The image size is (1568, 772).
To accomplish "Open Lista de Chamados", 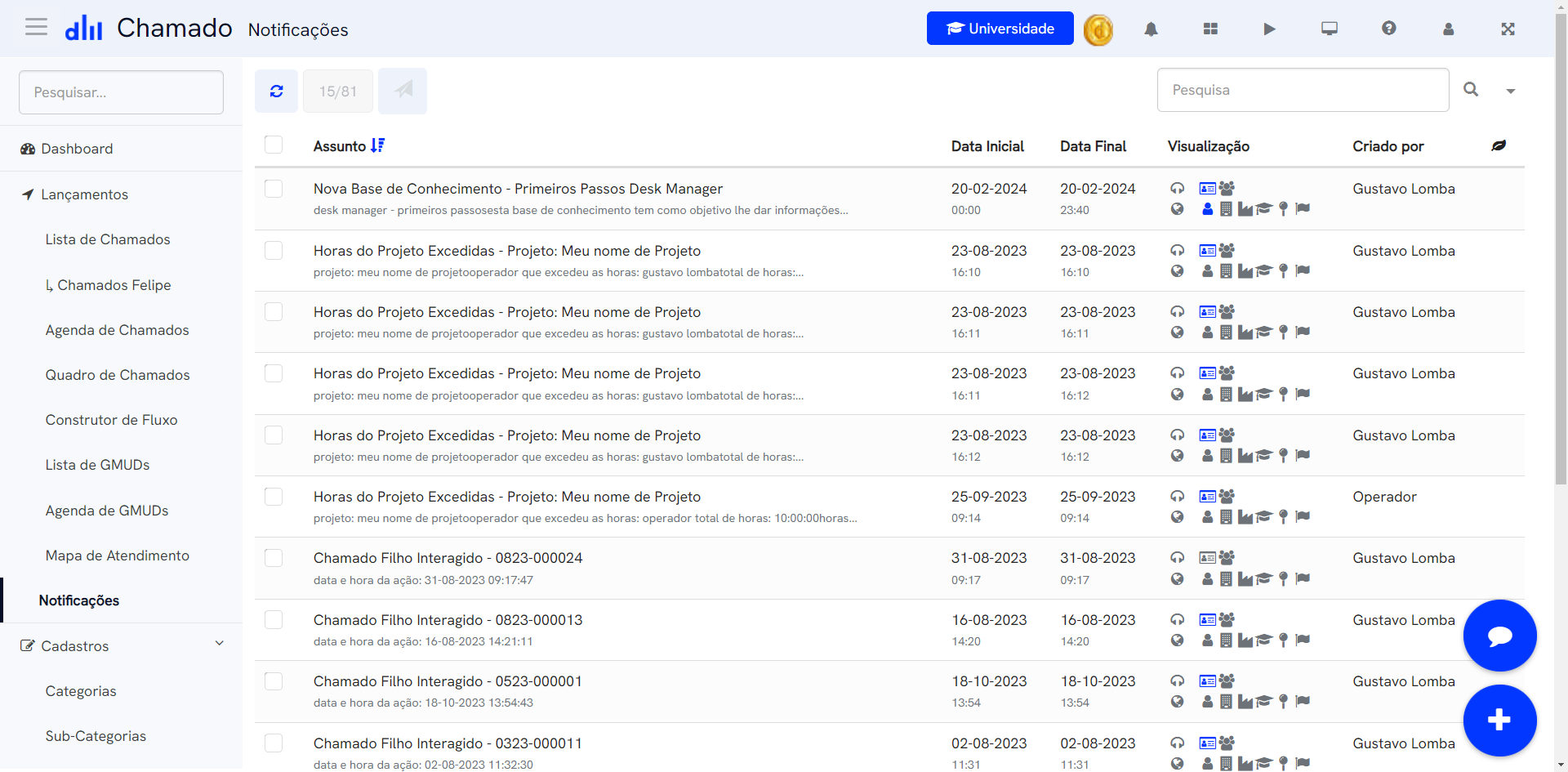I will click(108, 239).
